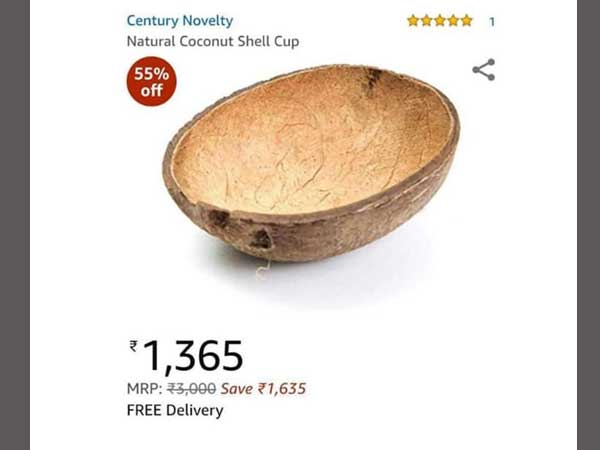Open the Century Novelty brand link
The width and height of the screenshot is (600, 450).
point(179,21)
